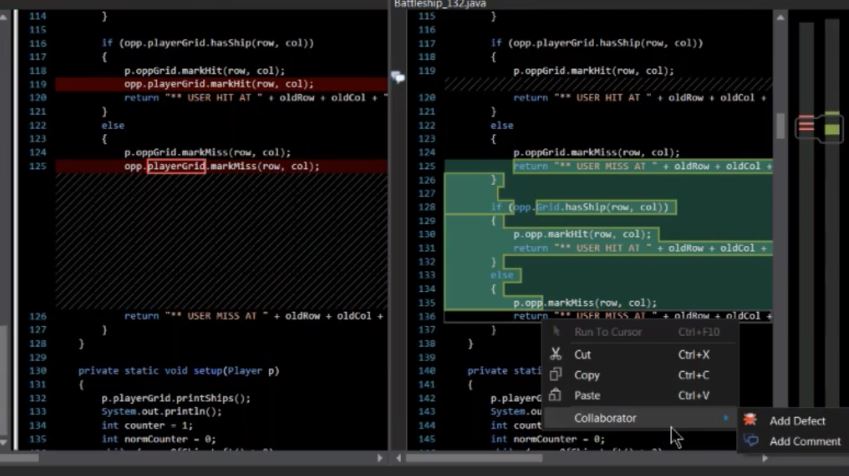Viewport: 849px width, 476px height.
Task: Click line number 119 in left pane
Action: [x=37, y=84]
